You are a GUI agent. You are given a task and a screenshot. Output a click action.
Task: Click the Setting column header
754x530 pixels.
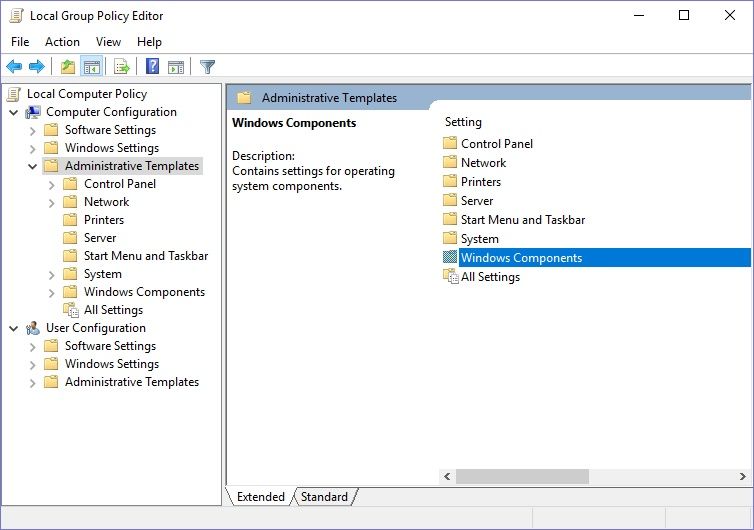pyautogui.click(x=463, y=122)
